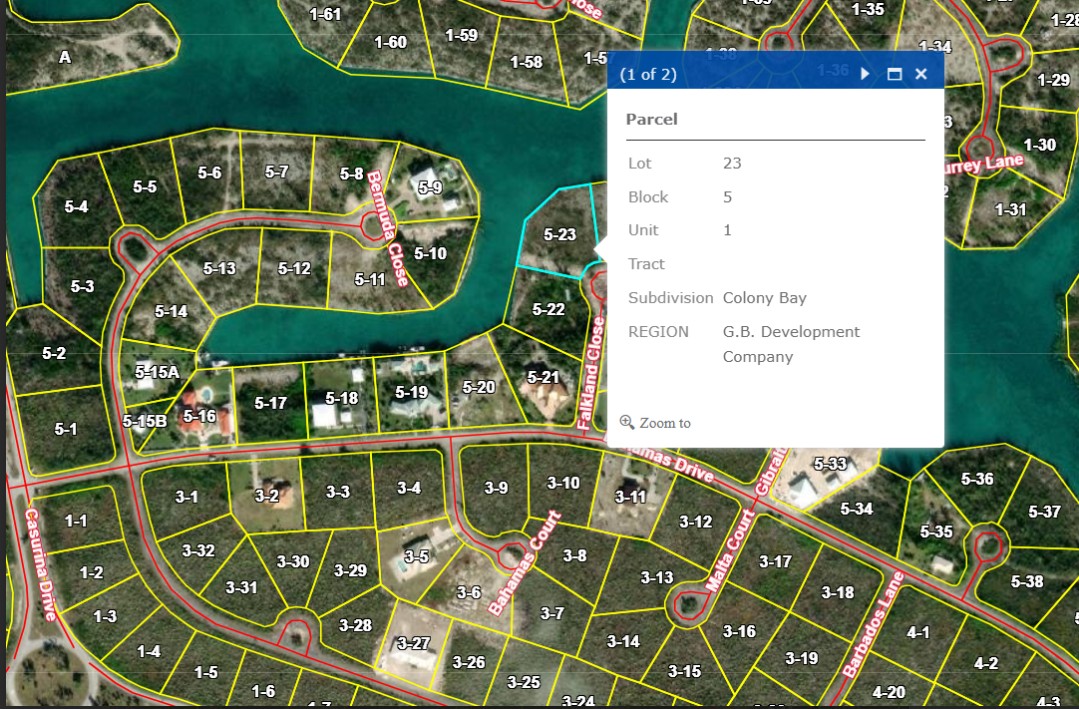Screen dimensions: 1079x709
Task: Select parcel 1-30 on the map
Action: (x=1039, y=145)
